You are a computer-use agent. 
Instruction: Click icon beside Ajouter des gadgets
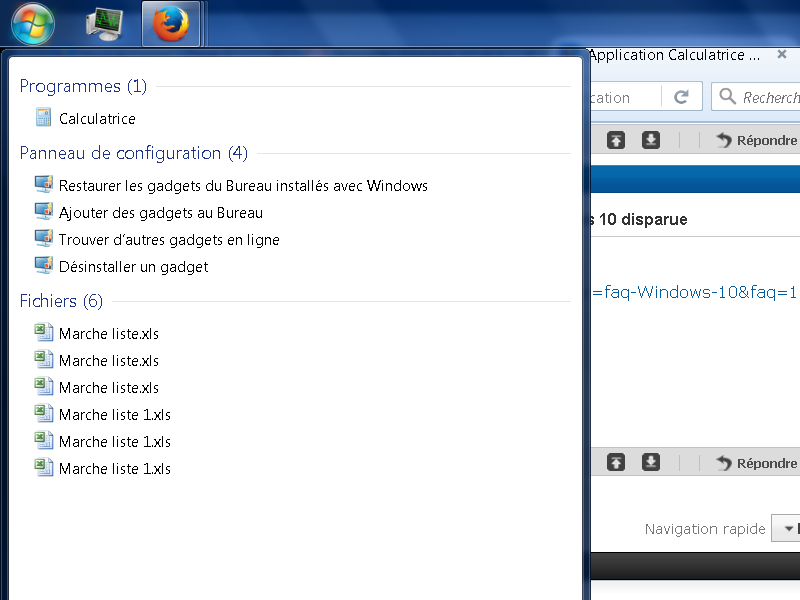(43, 211)
